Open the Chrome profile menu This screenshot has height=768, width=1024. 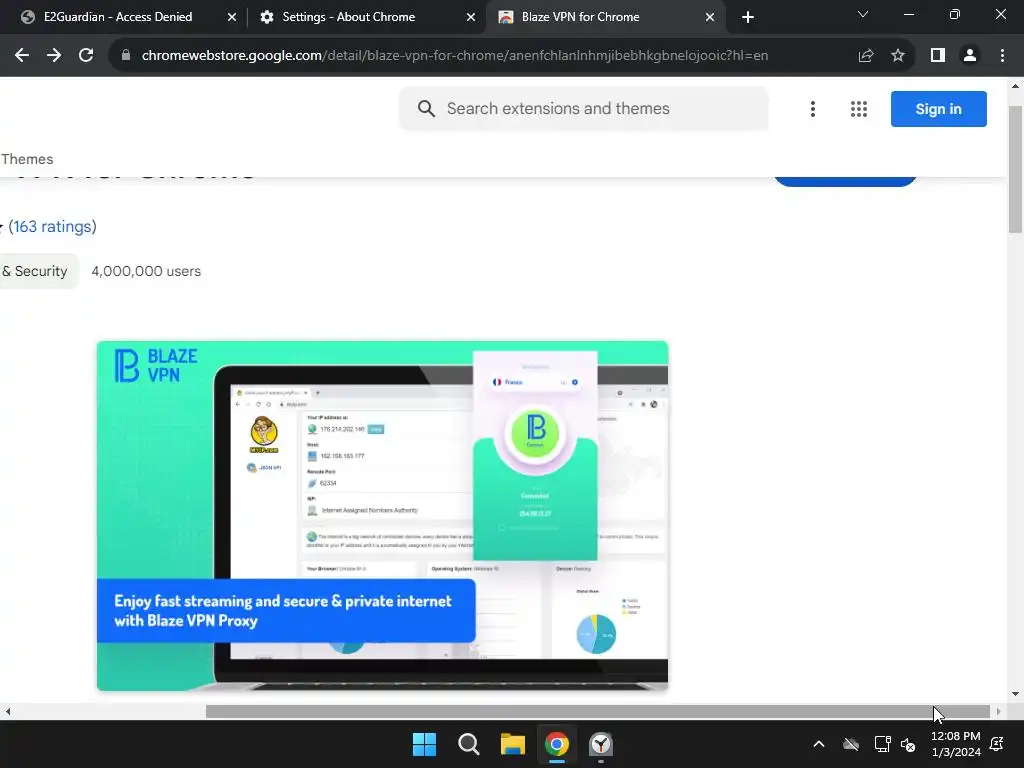pyautogui.click(x=970, y=56)
